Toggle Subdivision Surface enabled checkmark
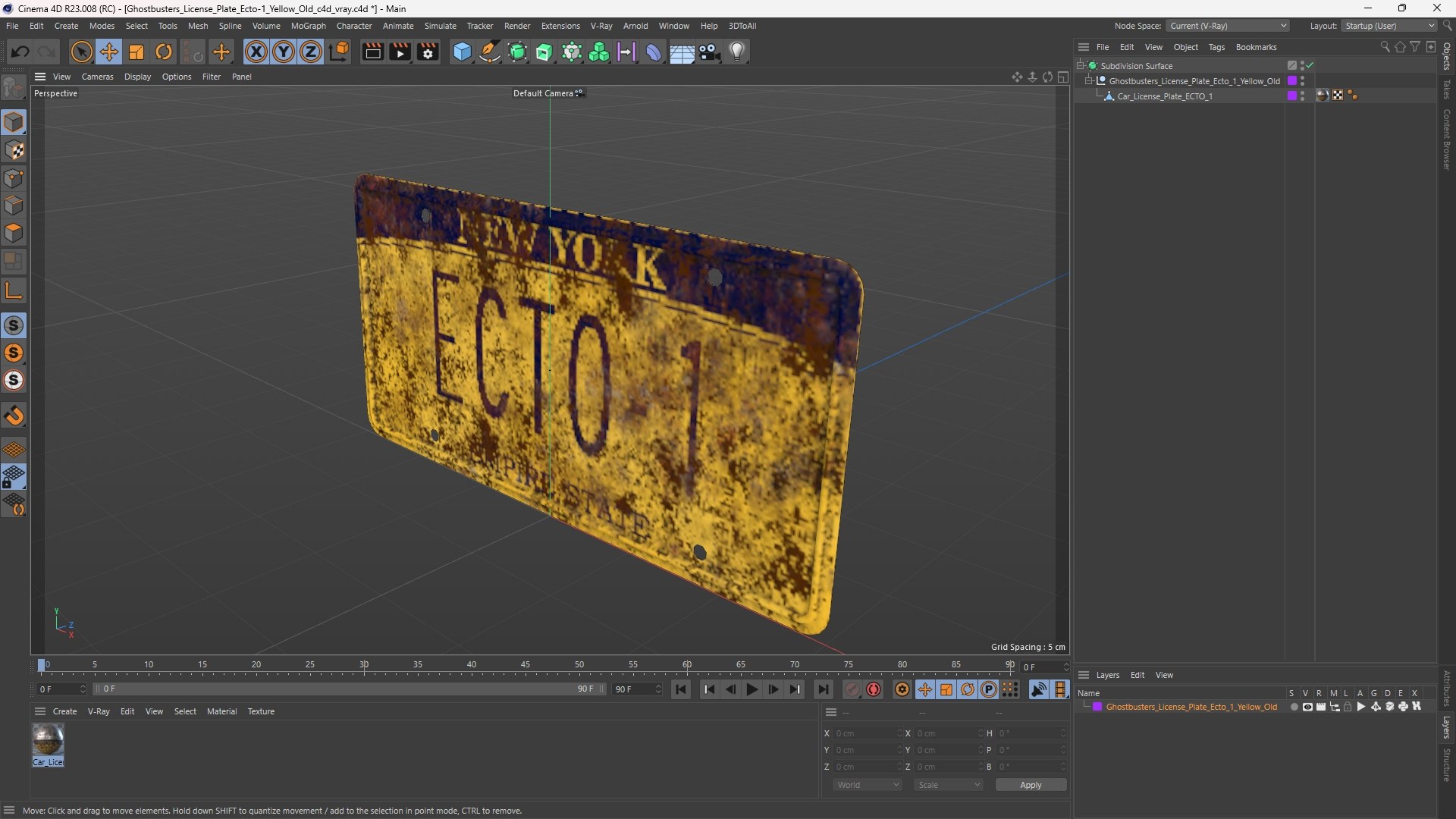Screen dimensions: 1456x819 pyautogui.click(x=1310, y=66)
